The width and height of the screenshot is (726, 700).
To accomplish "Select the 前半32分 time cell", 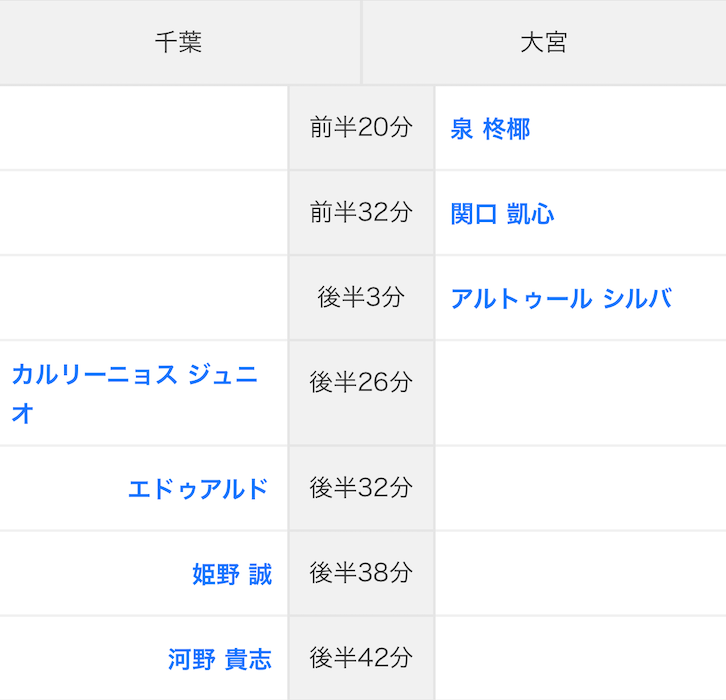I will point(361,213).
